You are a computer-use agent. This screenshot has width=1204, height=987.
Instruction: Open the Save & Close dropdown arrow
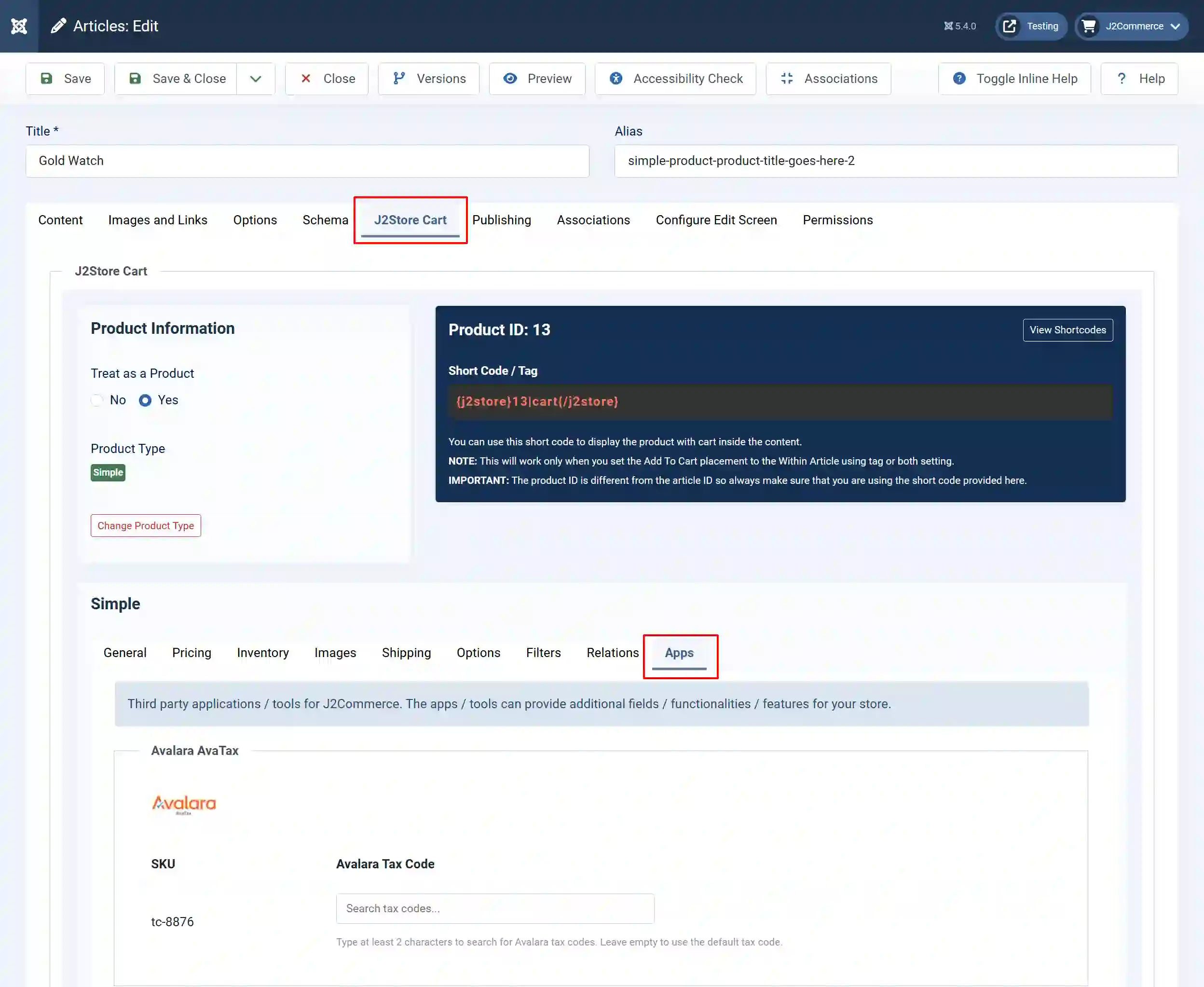[256, 79]
